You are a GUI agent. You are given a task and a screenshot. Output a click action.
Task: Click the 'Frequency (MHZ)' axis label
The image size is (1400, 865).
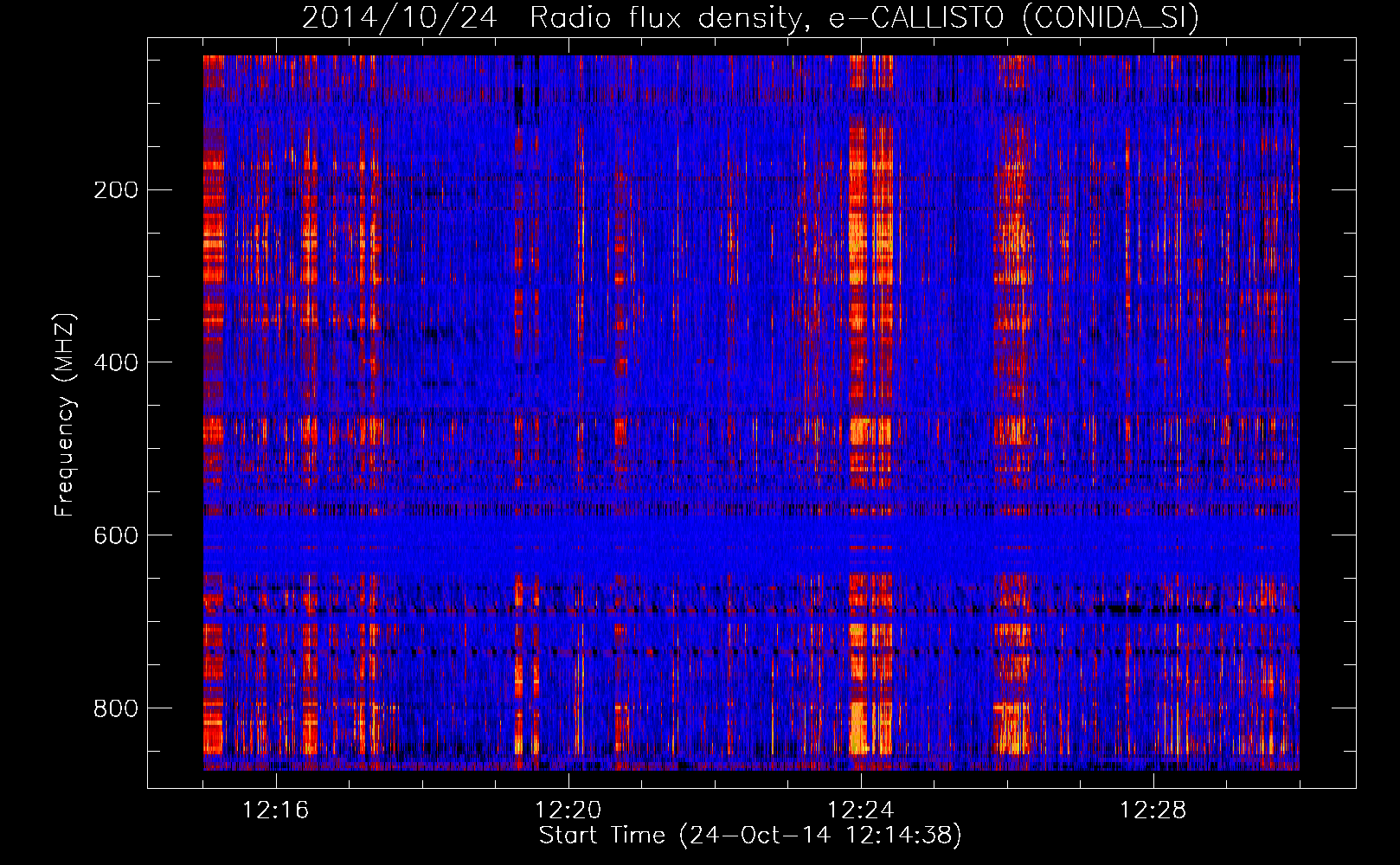[x=64, y=415]
